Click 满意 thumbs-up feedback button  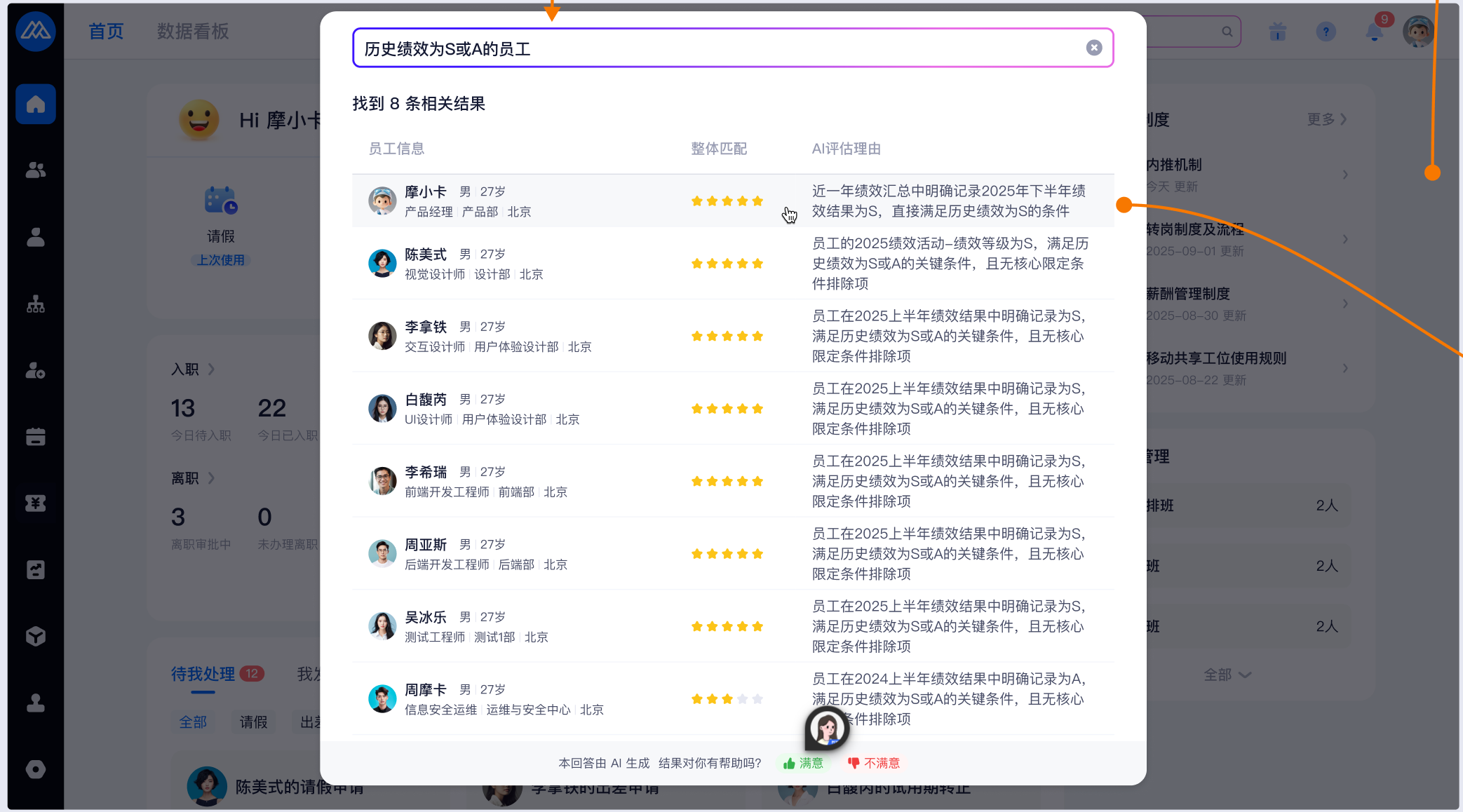804,763
